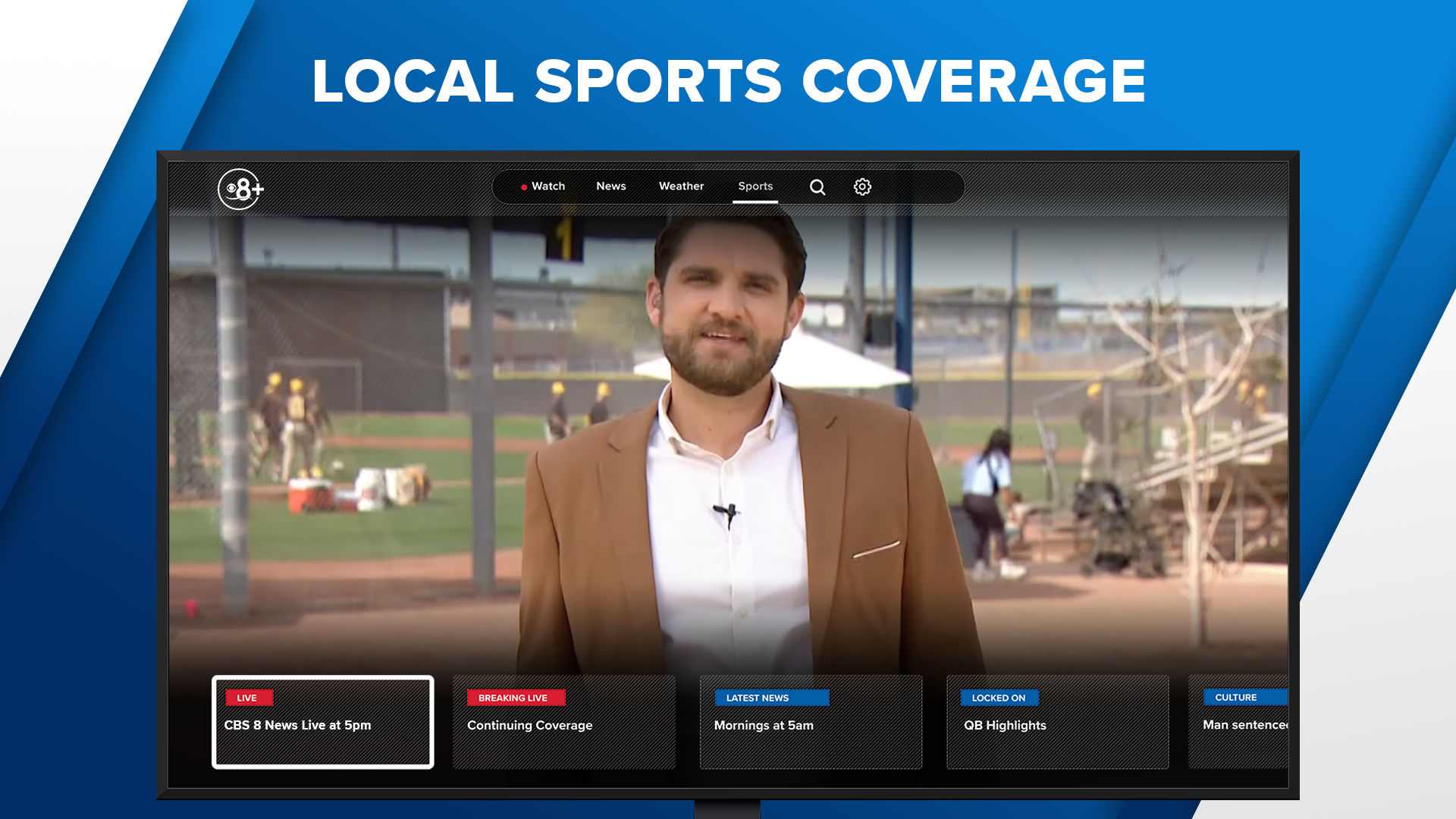Screen dimensions: 1456x819
Task: Open the search magnifier icon
Action: point(817,187)
